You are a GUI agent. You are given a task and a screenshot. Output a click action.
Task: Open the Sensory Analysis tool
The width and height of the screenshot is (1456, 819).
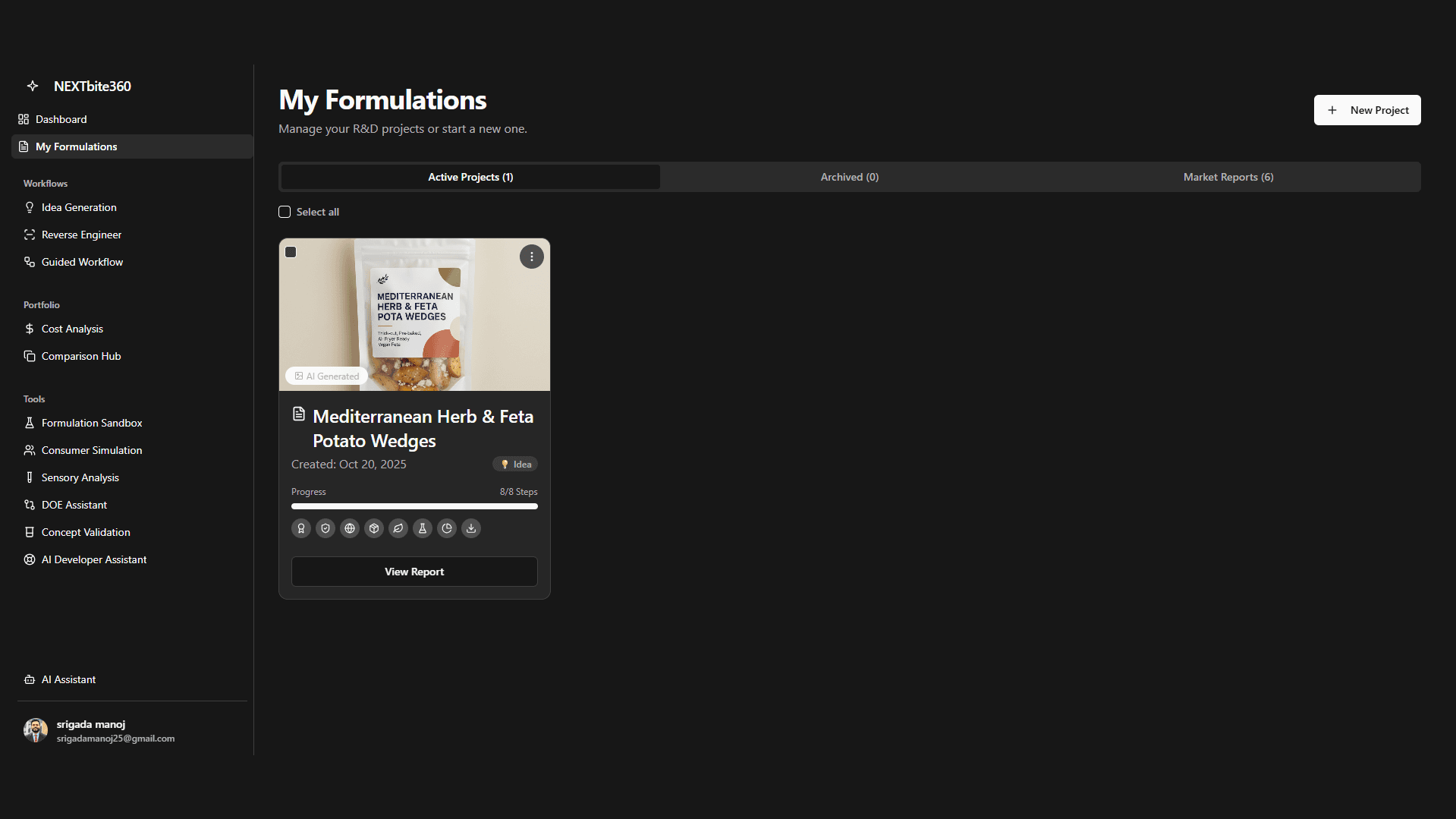coord(80,477)
